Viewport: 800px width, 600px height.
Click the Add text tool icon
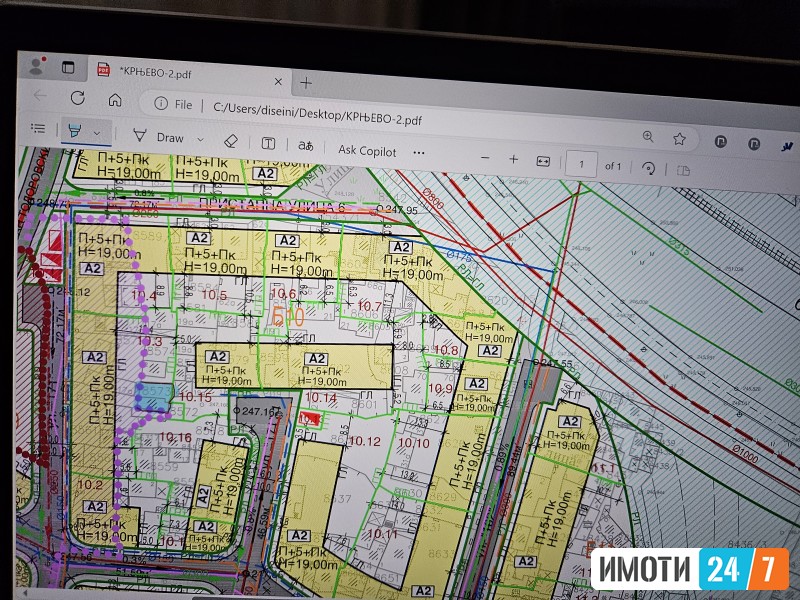(x=268, y=144)
